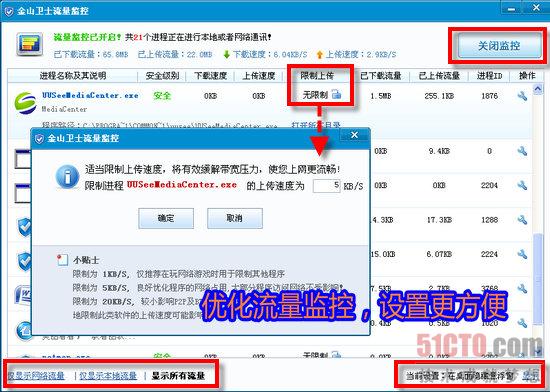Click the 更改 link for floating window setting
Screen dimensions: 550x392
click(x=530, y=376)
